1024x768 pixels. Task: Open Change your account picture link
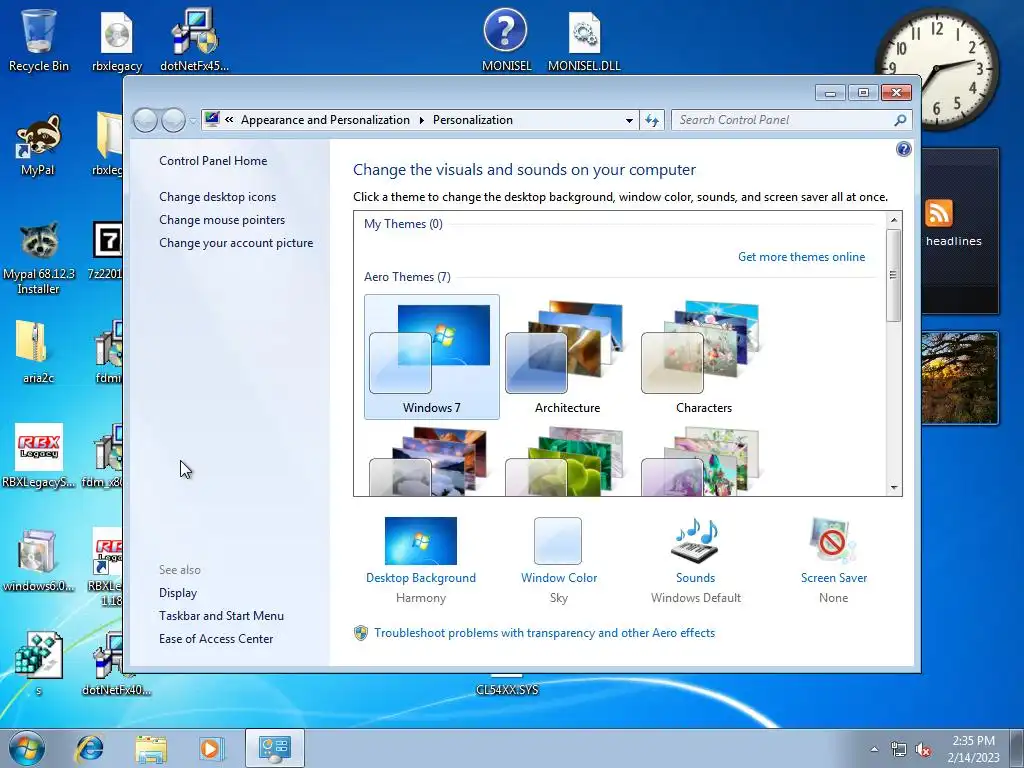click(x=236, y=243)
